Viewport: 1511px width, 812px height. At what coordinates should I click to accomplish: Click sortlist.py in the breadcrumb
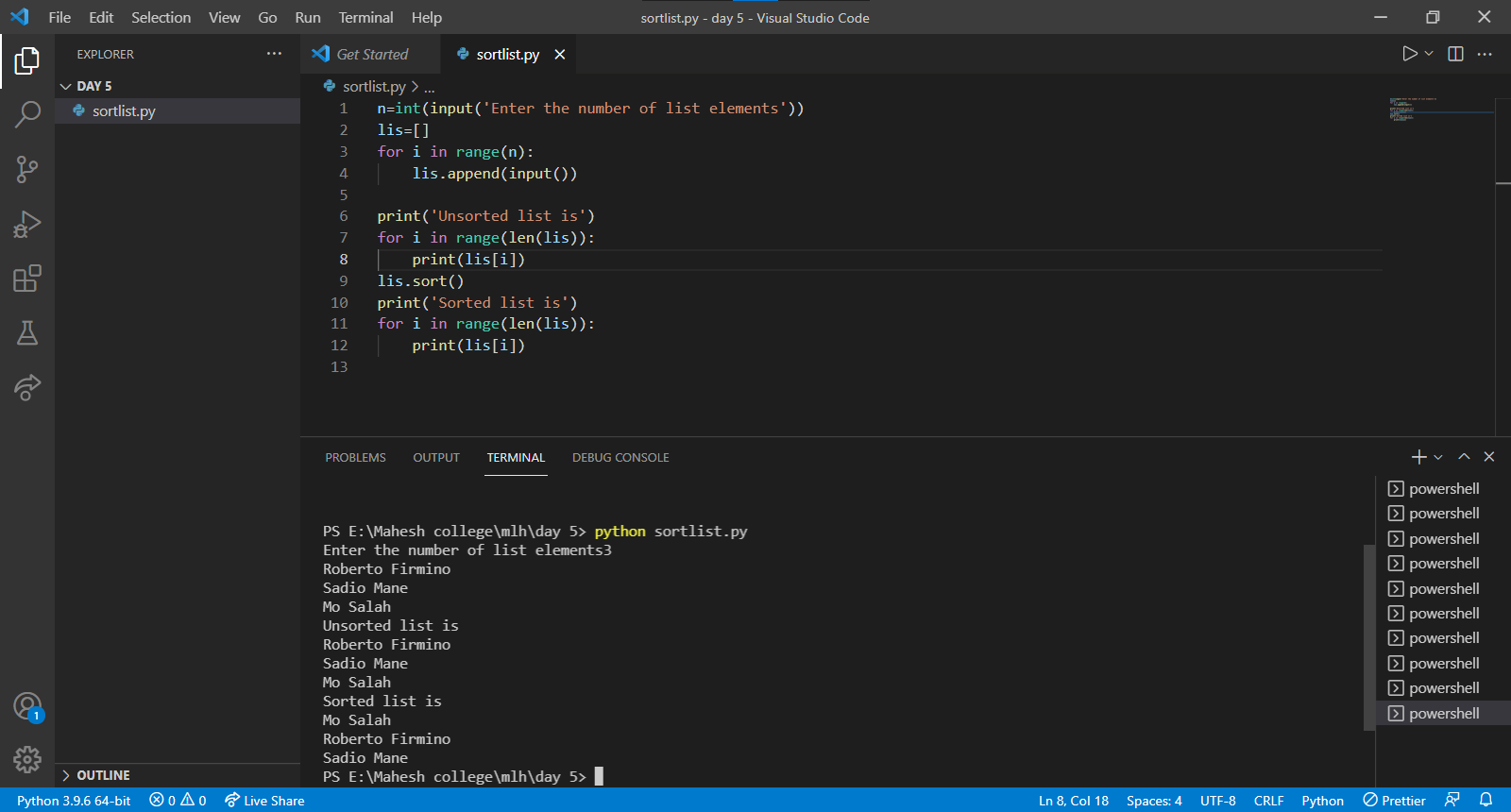click(374, 86)
